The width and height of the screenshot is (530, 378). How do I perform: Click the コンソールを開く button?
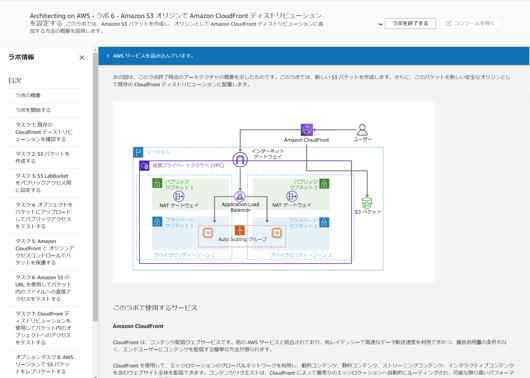[x=471, y=23]
